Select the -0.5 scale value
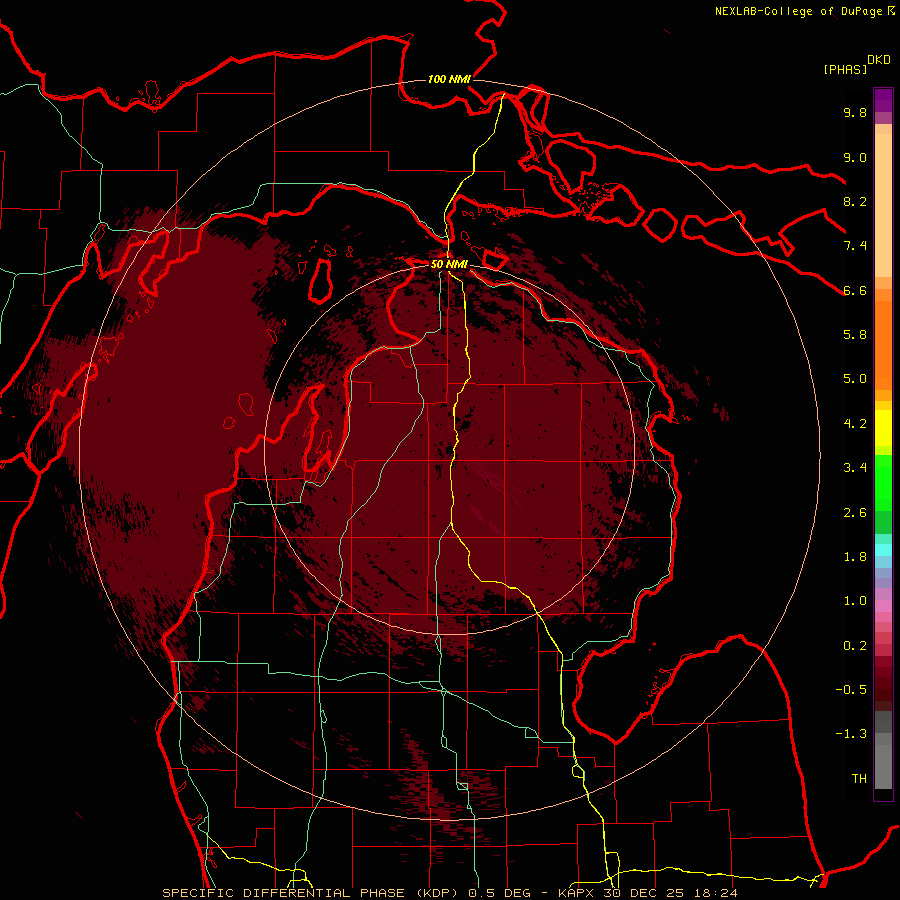 (x=851, y=690)
